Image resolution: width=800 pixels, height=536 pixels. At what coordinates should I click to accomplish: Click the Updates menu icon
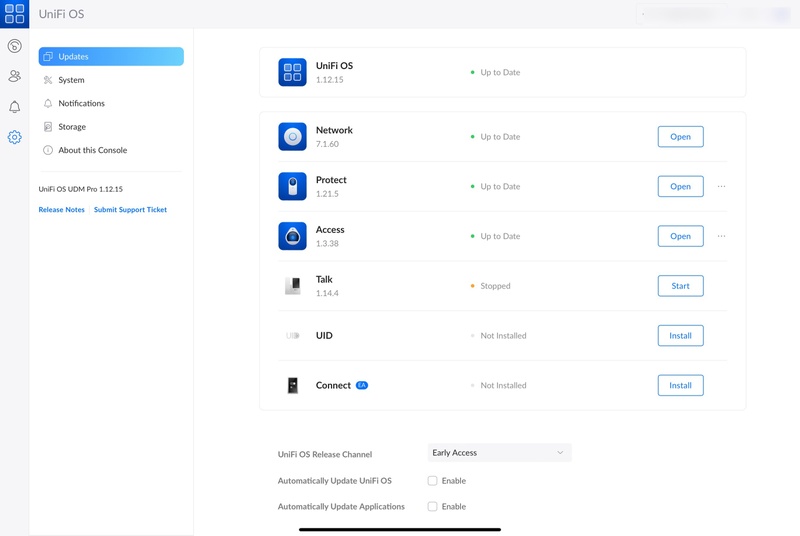pos(48,57)
